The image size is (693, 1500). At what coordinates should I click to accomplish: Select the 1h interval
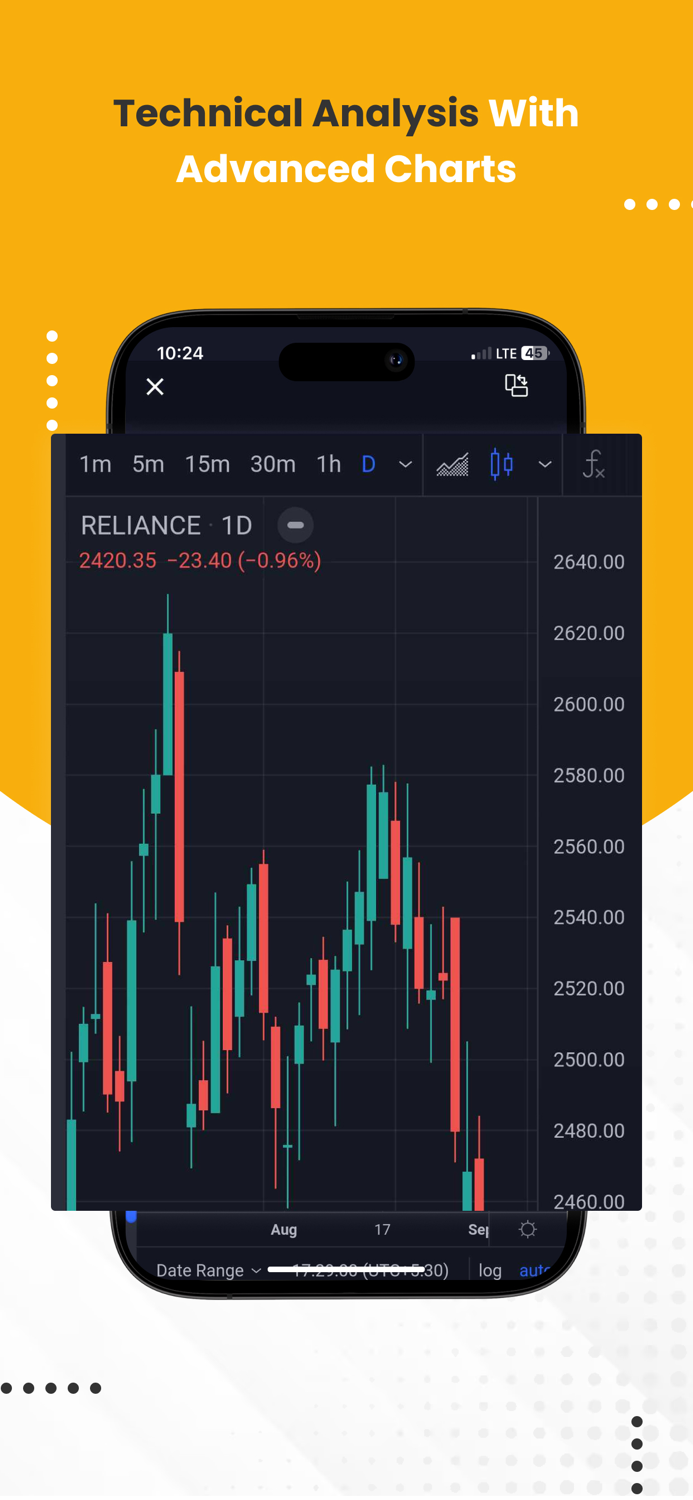(x=328, y=464)
